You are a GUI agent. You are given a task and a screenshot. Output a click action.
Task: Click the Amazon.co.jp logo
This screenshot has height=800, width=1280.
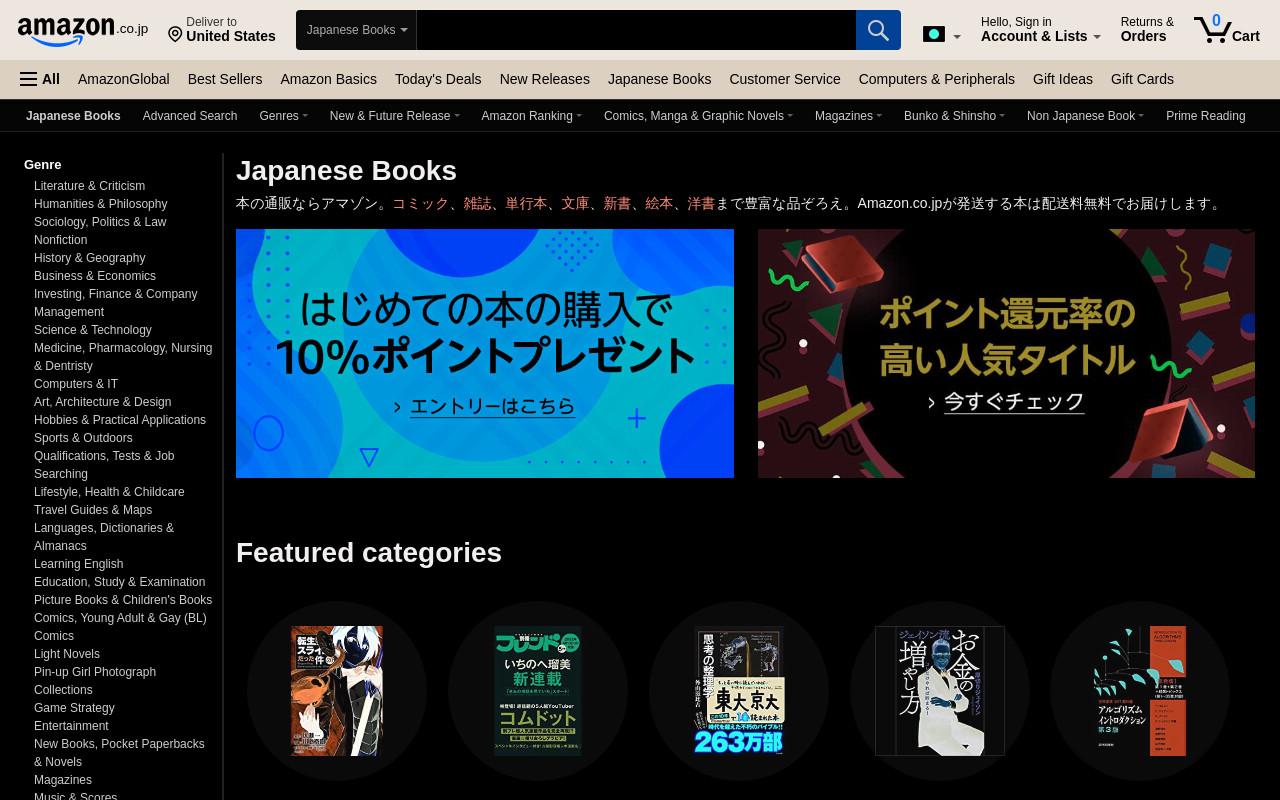coord(82,30)
